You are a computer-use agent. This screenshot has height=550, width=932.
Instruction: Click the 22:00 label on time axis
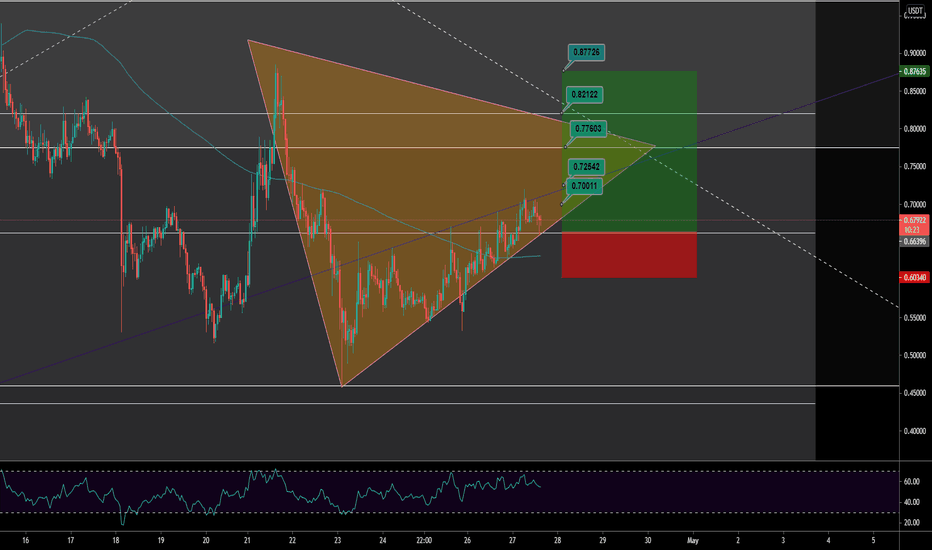click(x=424, y=540)
